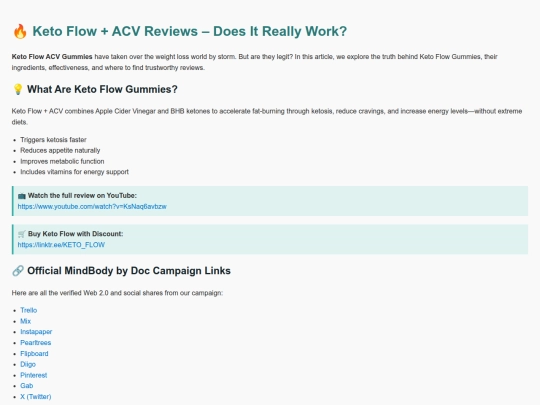Open the linktr.ee KETO_FLOW discount link

pyautogui.click(x=61, y=245)
